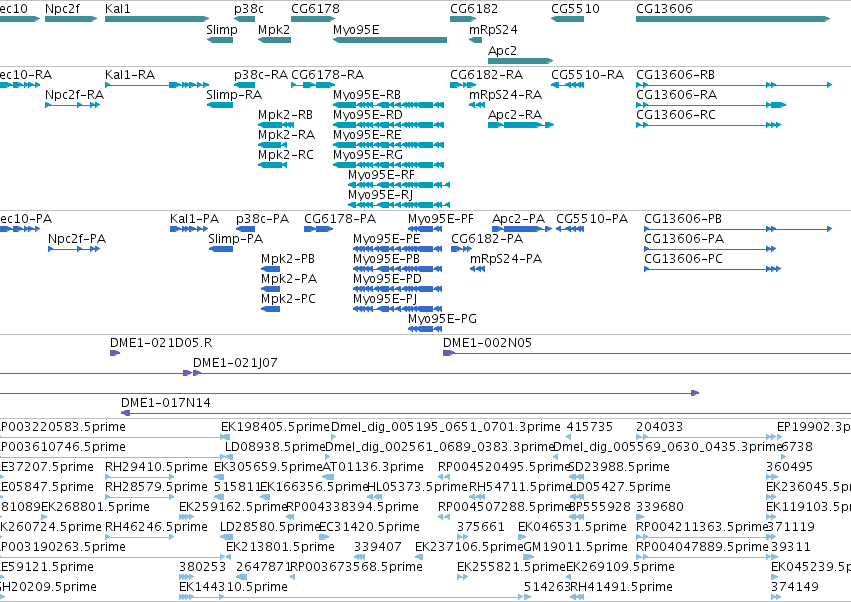Click the Myo95E-PE protein label
Viewport: 851px width, 602px height.
(387, 239)
